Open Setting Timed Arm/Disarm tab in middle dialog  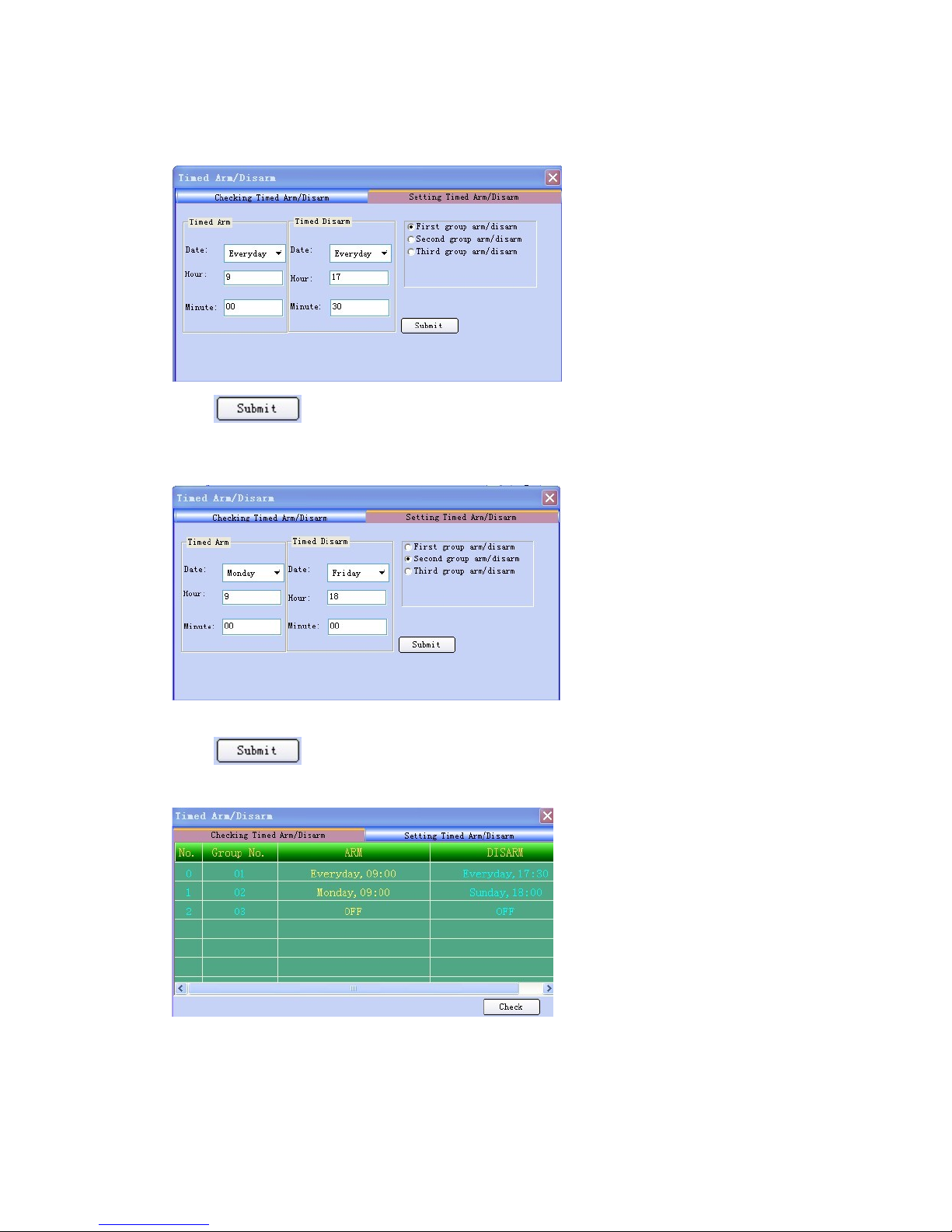(462, 517)
